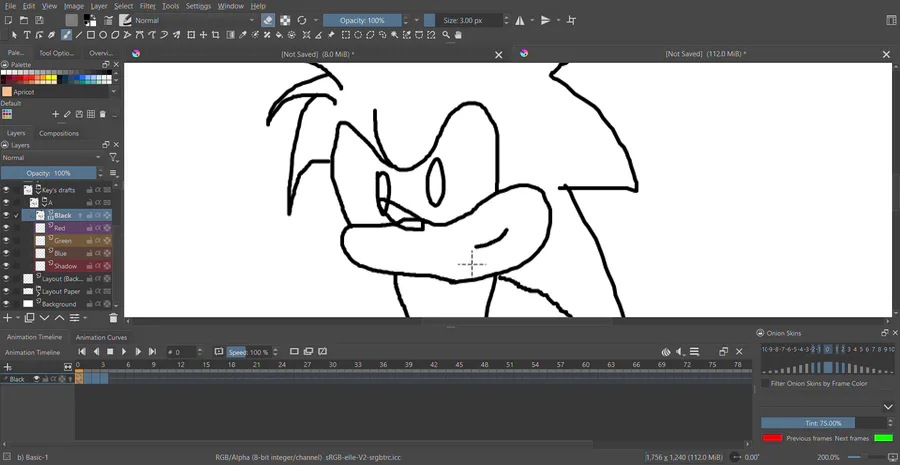
Task: Select the Transform tool
Action: tap(191, 35)
